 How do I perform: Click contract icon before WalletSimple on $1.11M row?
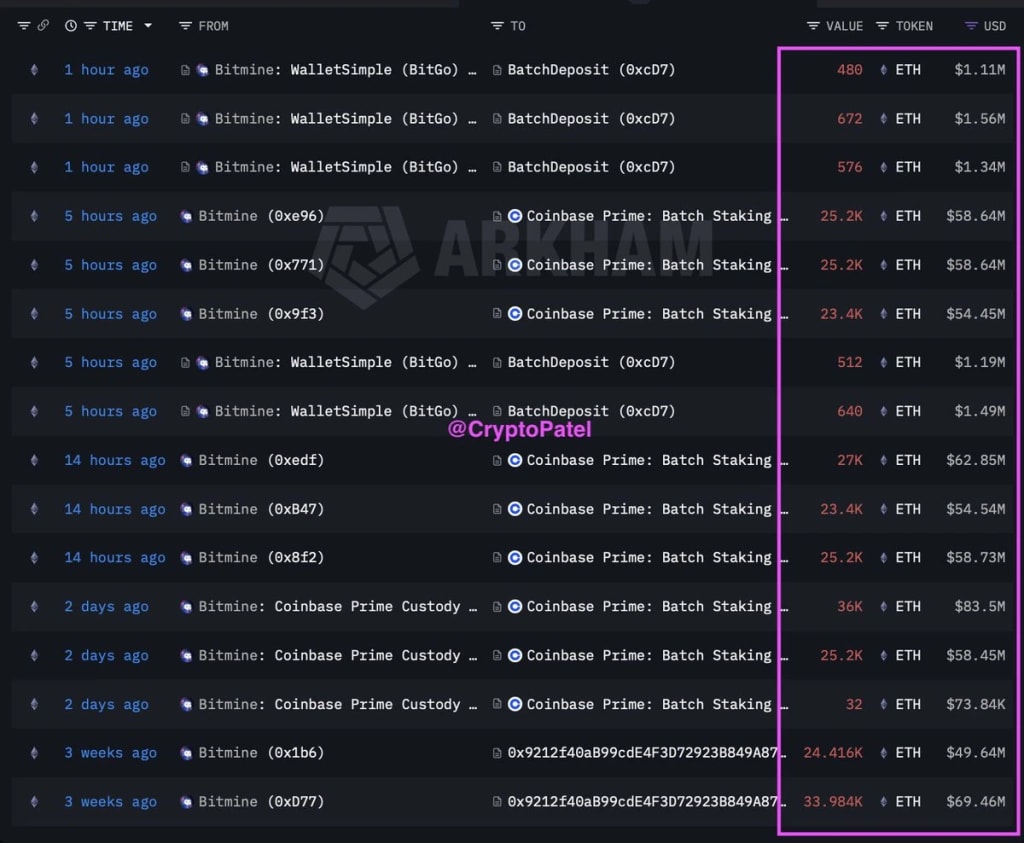[x=185, y=70]
